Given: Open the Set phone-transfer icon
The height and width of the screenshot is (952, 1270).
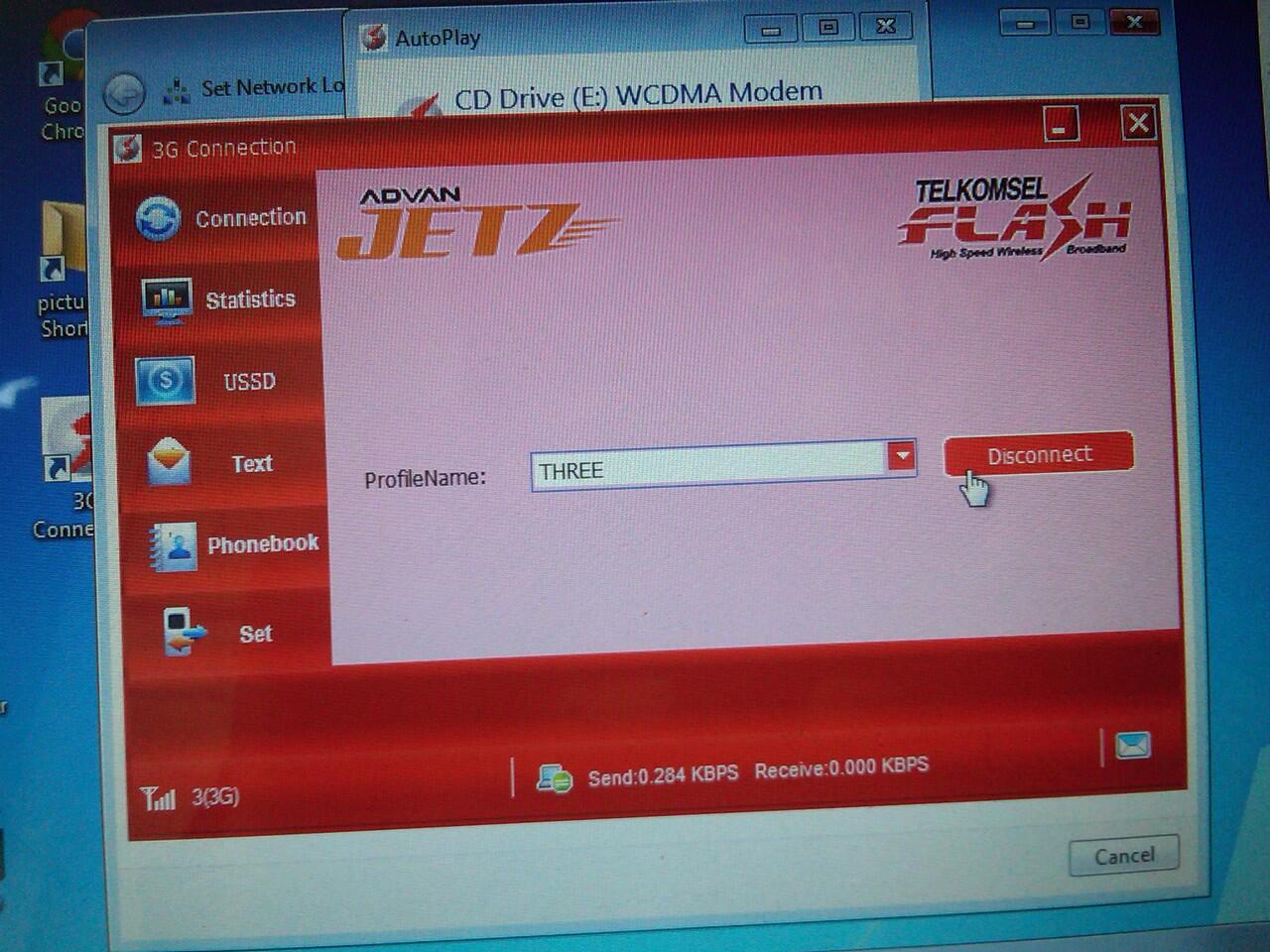Looking at the screenshot, I should point(184,632).
